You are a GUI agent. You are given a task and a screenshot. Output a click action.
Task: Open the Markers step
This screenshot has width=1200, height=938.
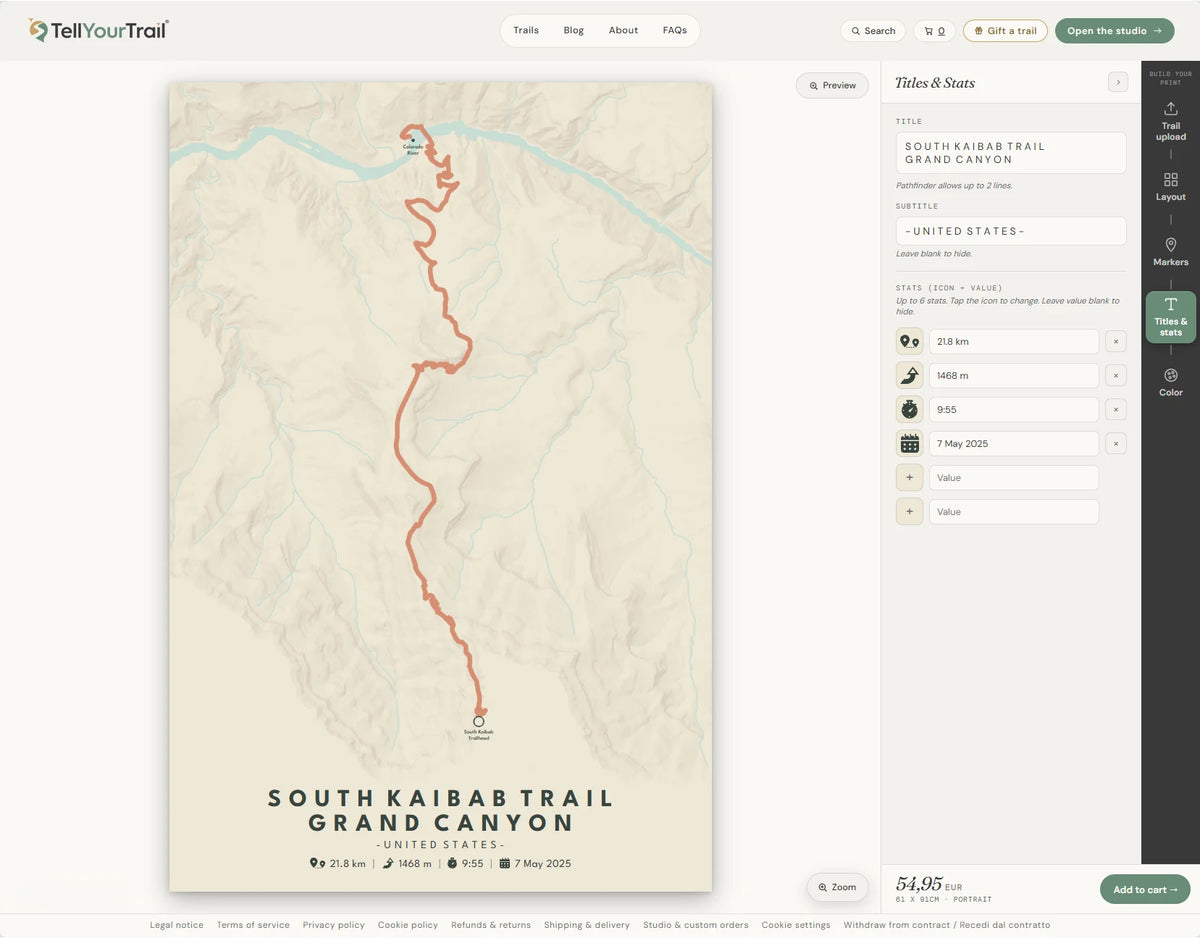1170,252
